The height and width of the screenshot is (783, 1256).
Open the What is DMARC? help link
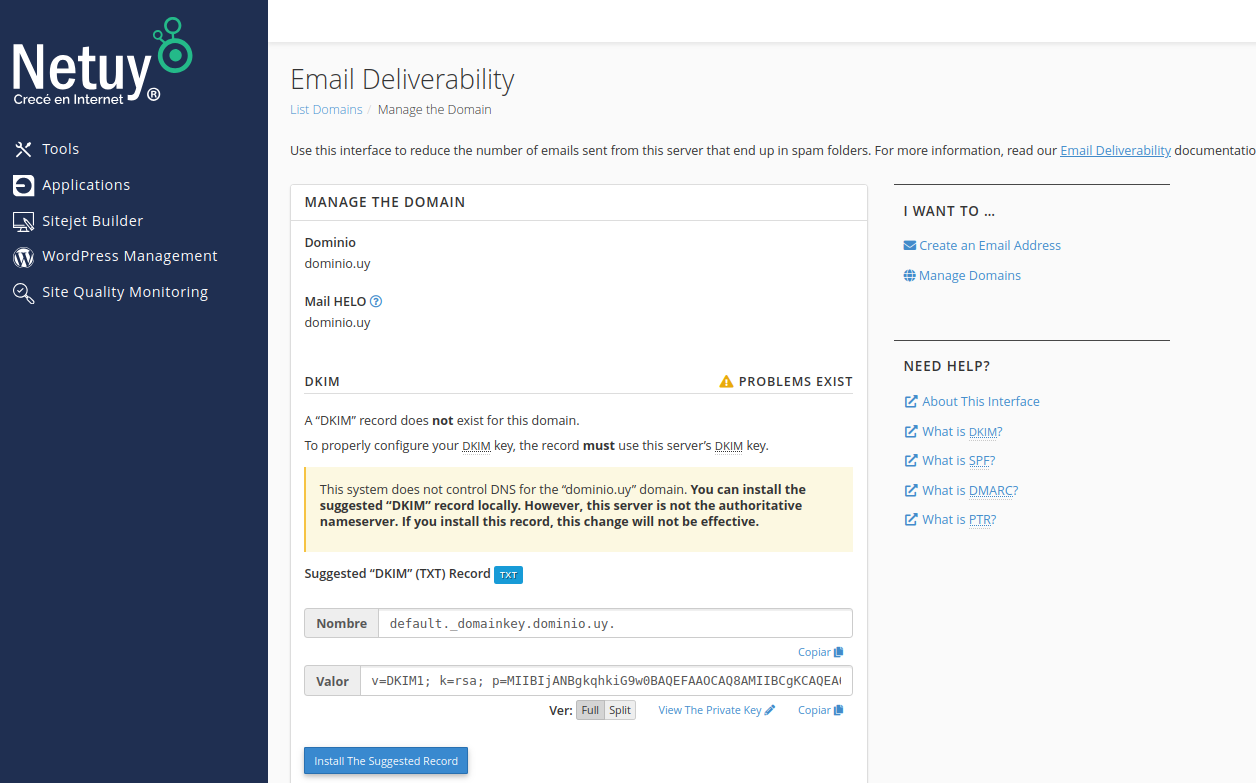click(x=969, y=490)
